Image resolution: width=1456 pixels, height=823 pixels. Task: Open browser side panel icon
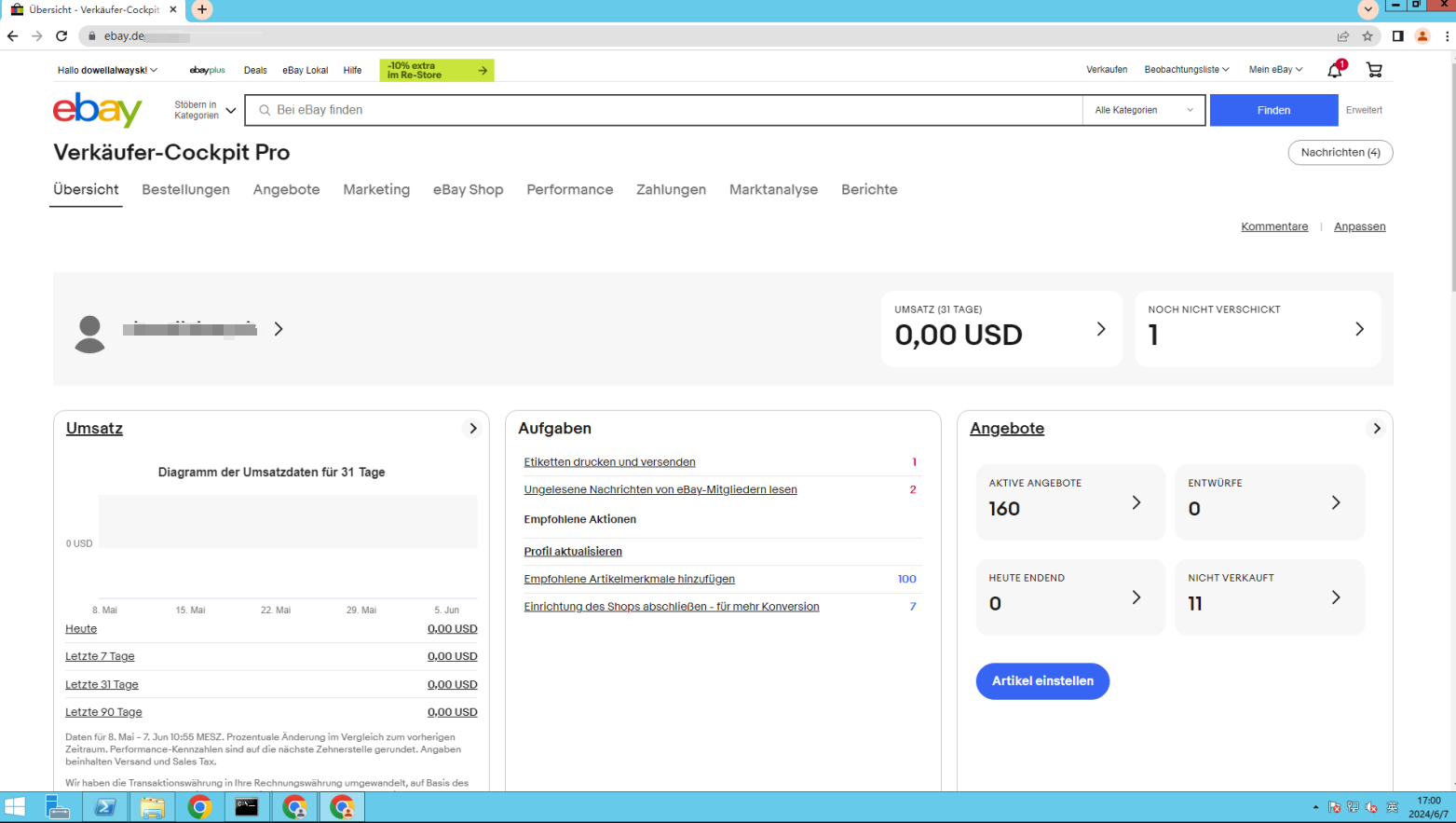pos(1397,36)
